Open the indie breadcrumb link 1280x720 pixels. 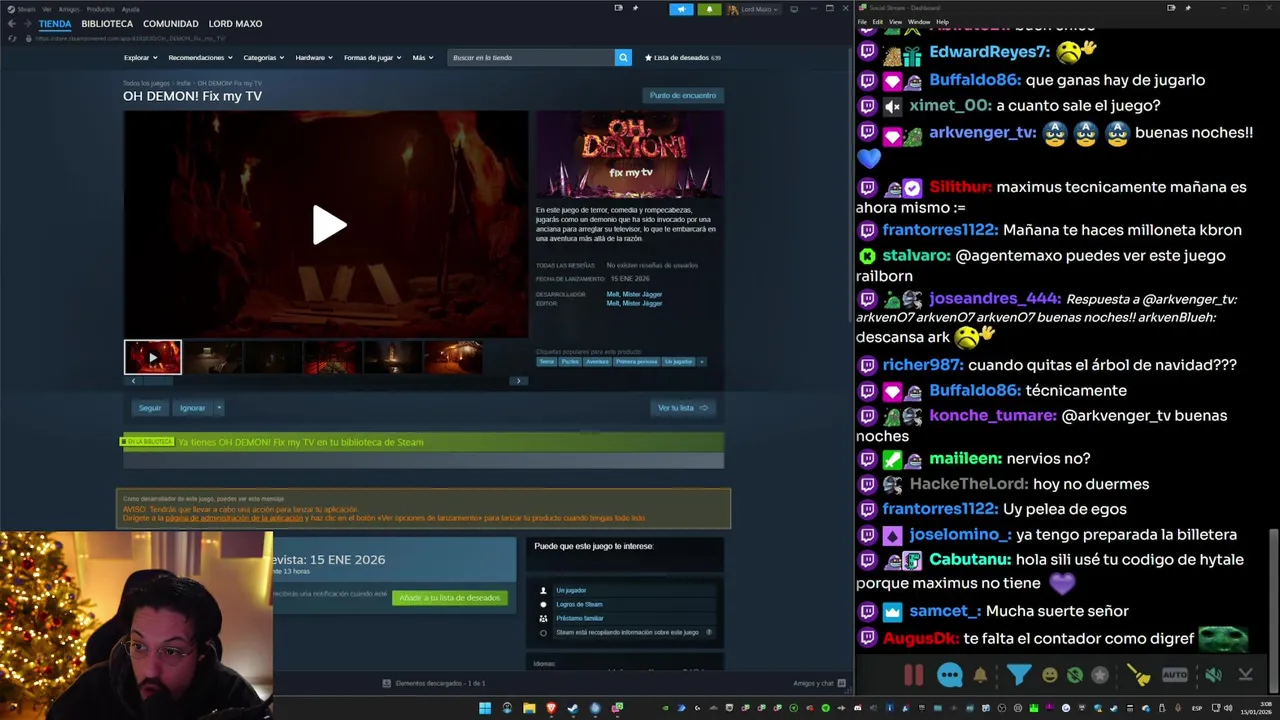(183, 83)
